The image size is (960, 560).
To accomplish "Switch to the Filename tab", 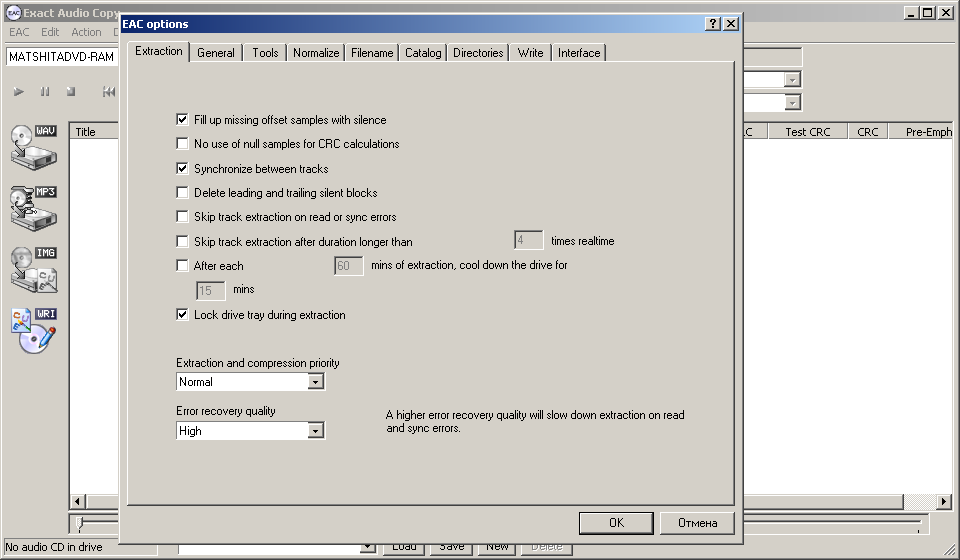I will coord(372,53).
